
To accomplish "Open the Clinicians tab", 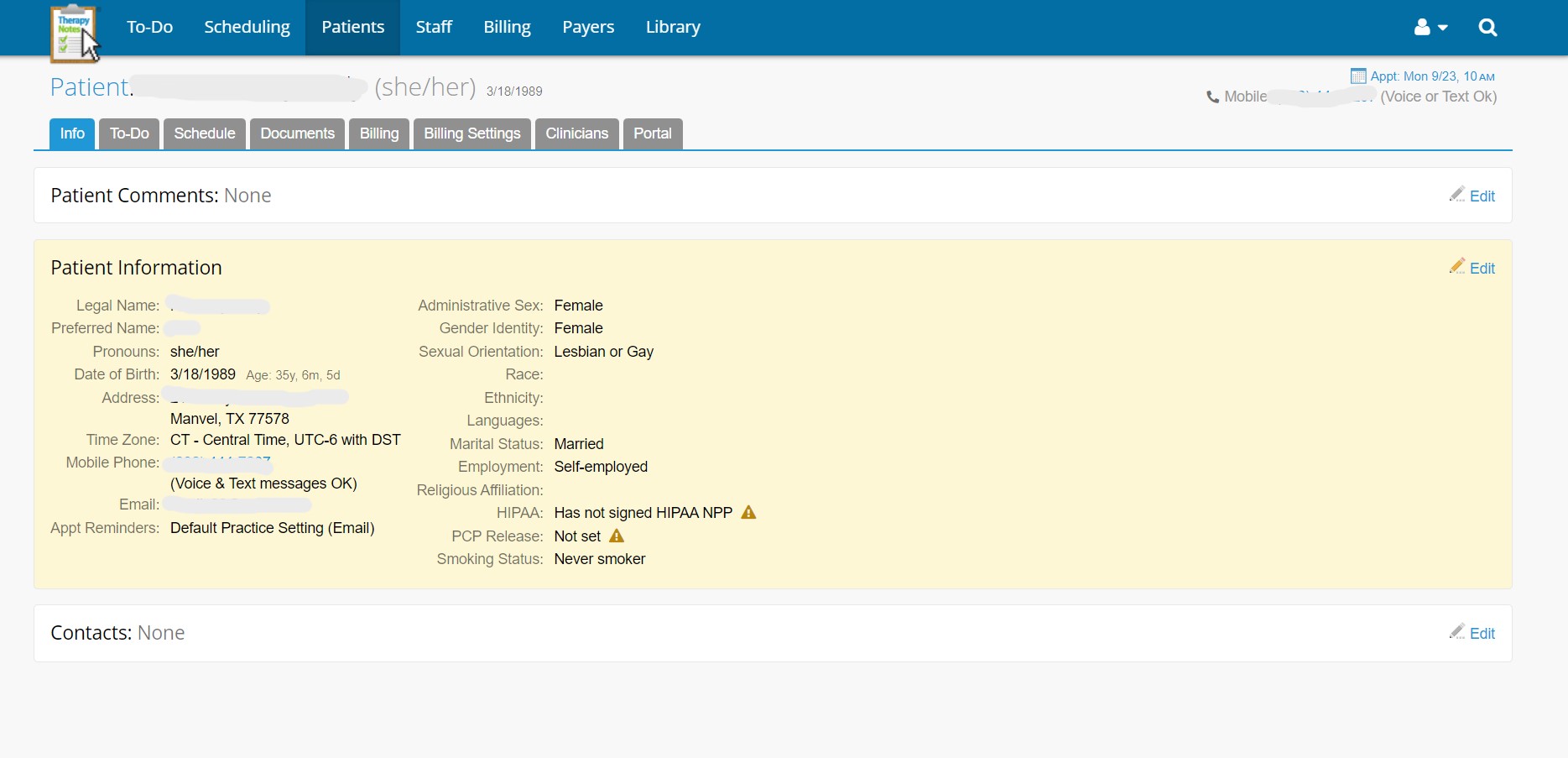I will pos(577,134).
